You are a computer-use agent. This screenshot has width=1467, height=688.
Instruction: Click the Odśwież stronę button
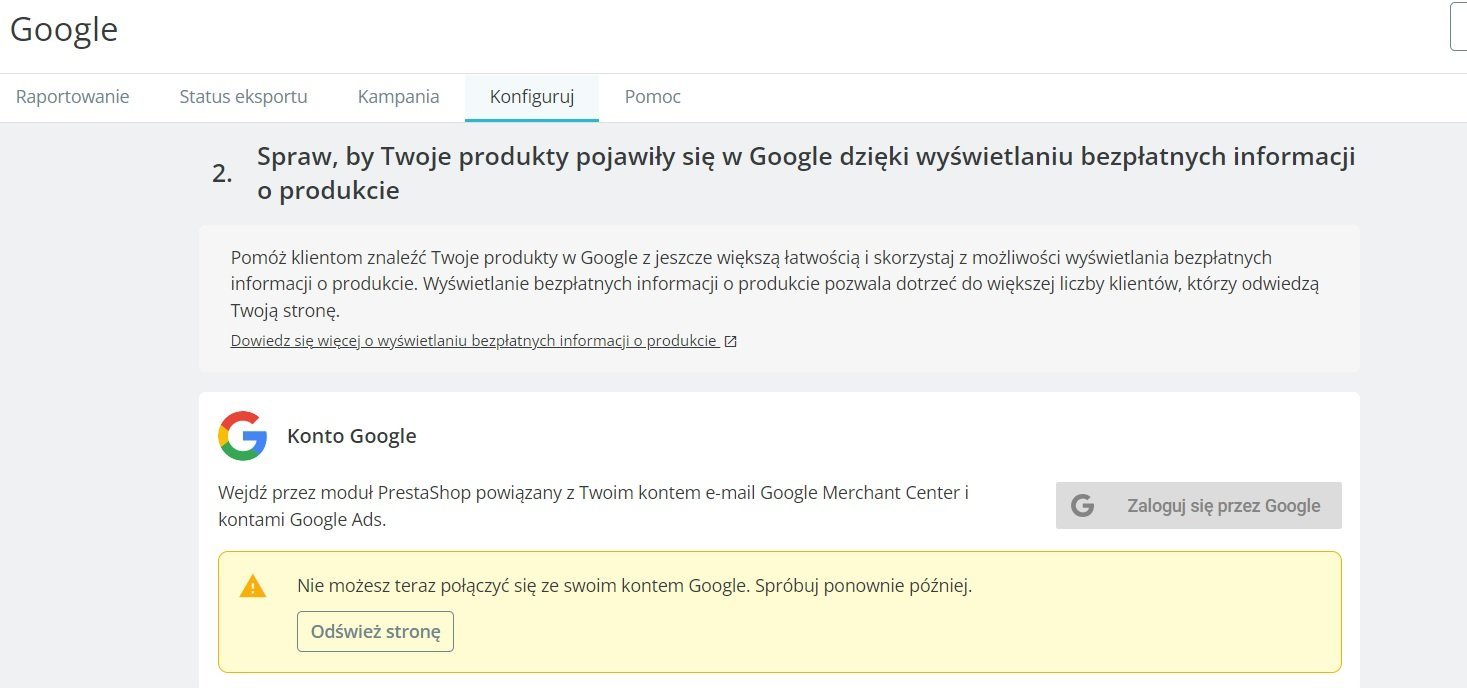pyautogui.click(x=375, y=632)
